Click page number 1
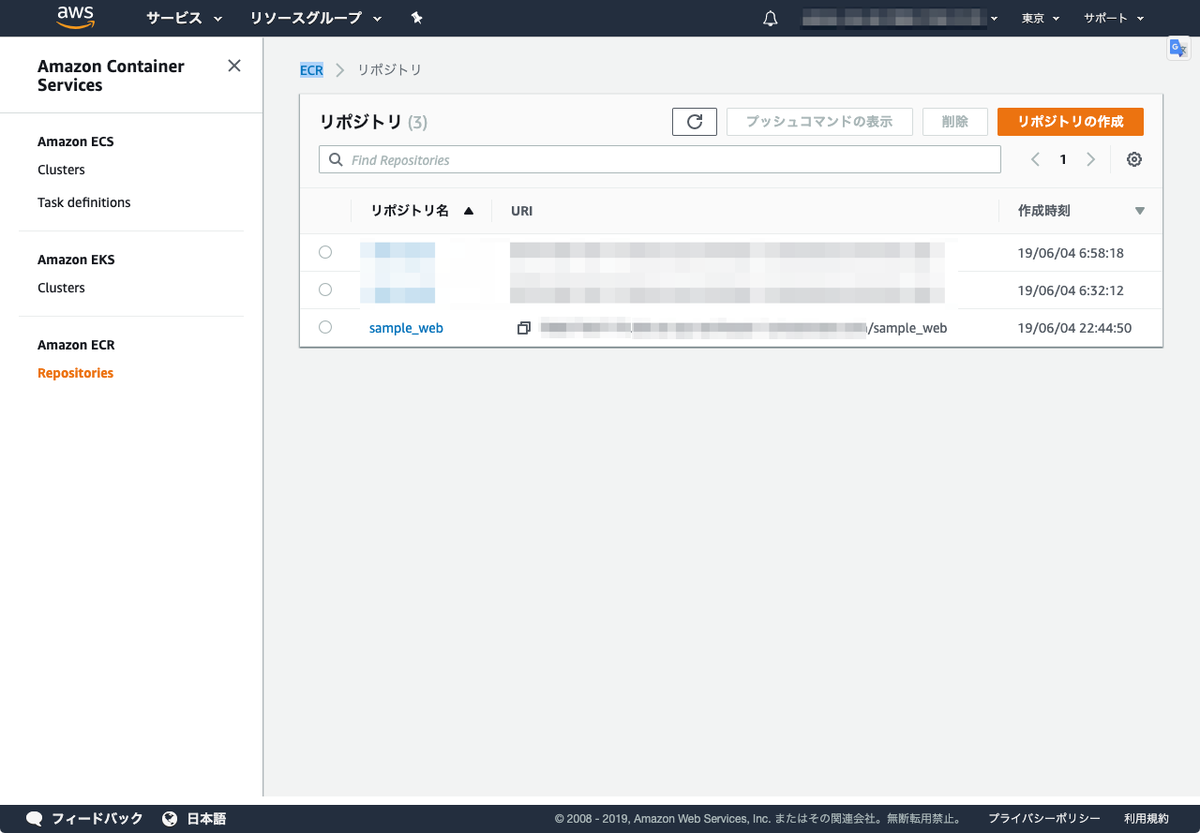The image size is (1200, 833). click(1063, 160)
